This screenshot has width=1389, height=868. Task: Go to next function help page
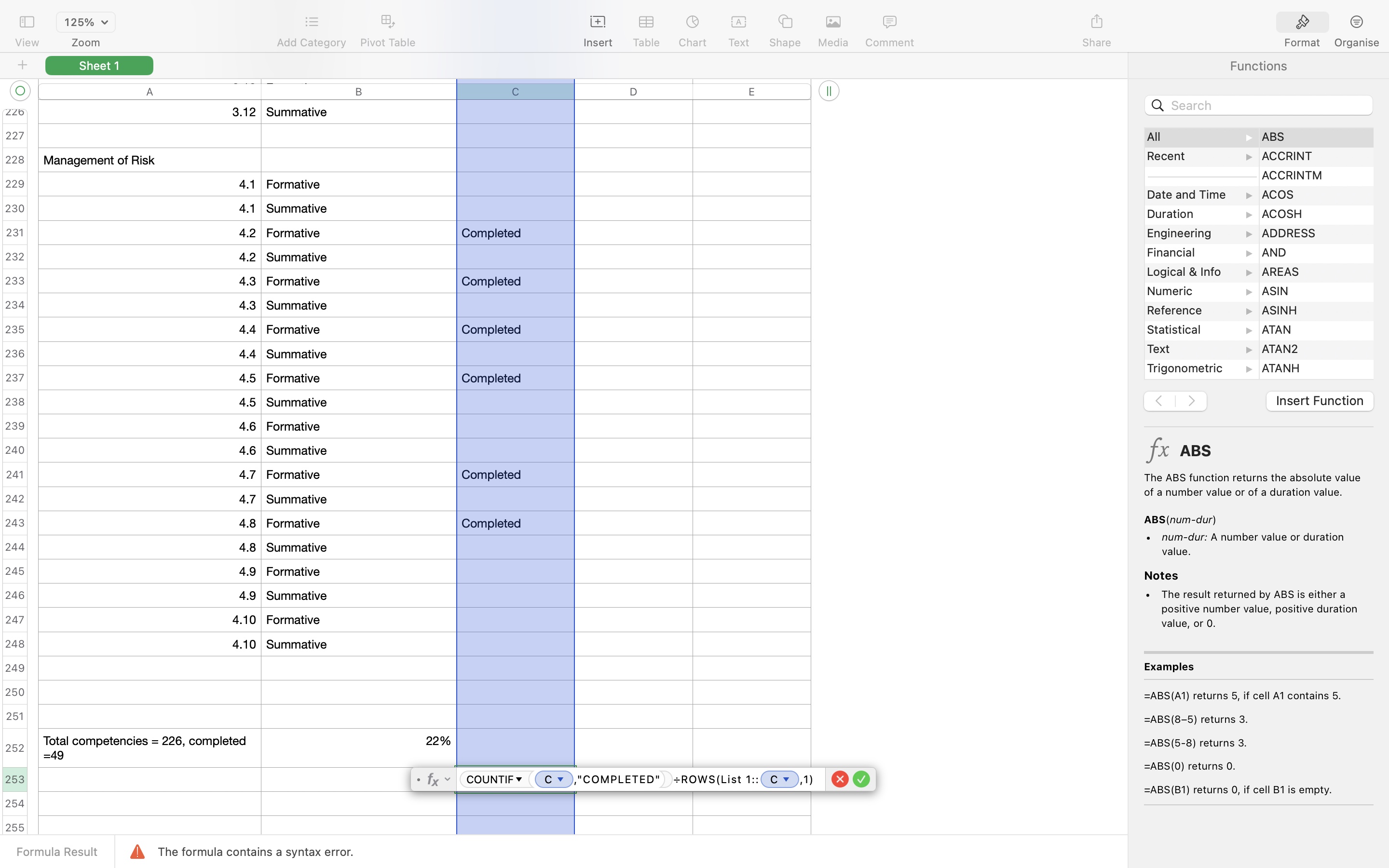click(x=1192, y=401)
